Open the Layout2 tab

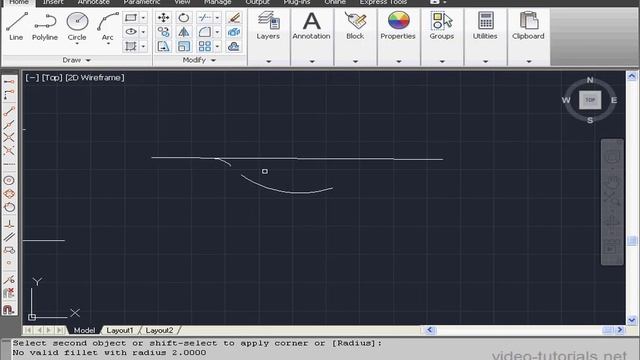(159, 330)
